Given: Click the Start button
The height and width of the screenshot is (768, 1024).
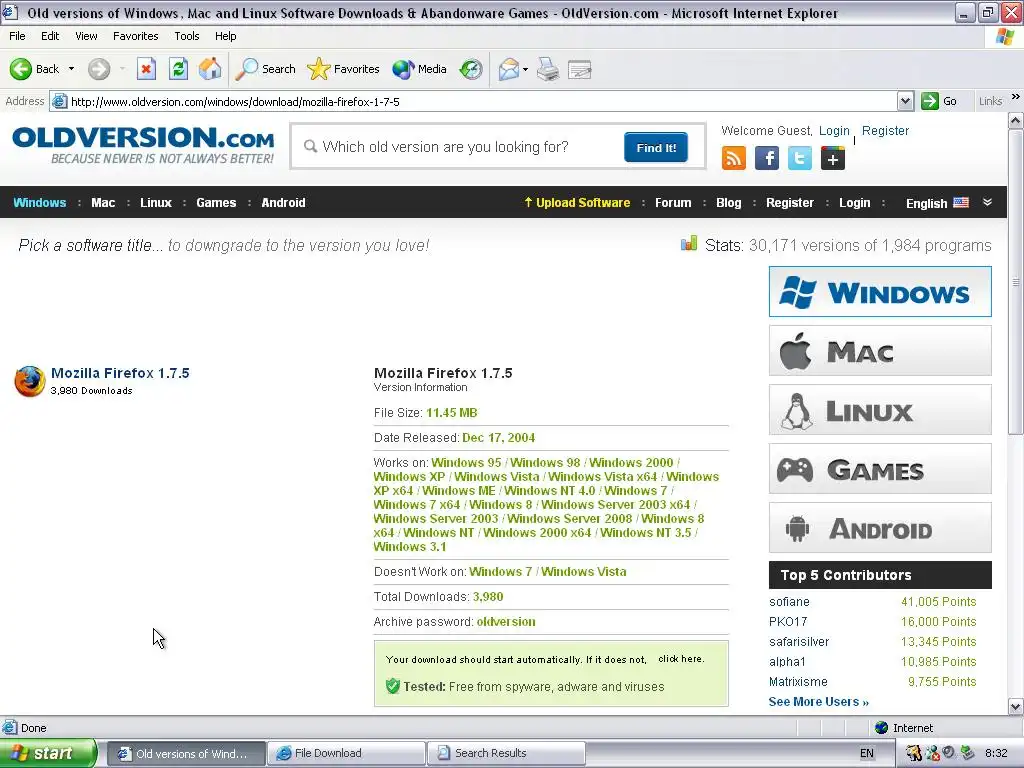Looking at the screenshot, I should tap(48, 753).
